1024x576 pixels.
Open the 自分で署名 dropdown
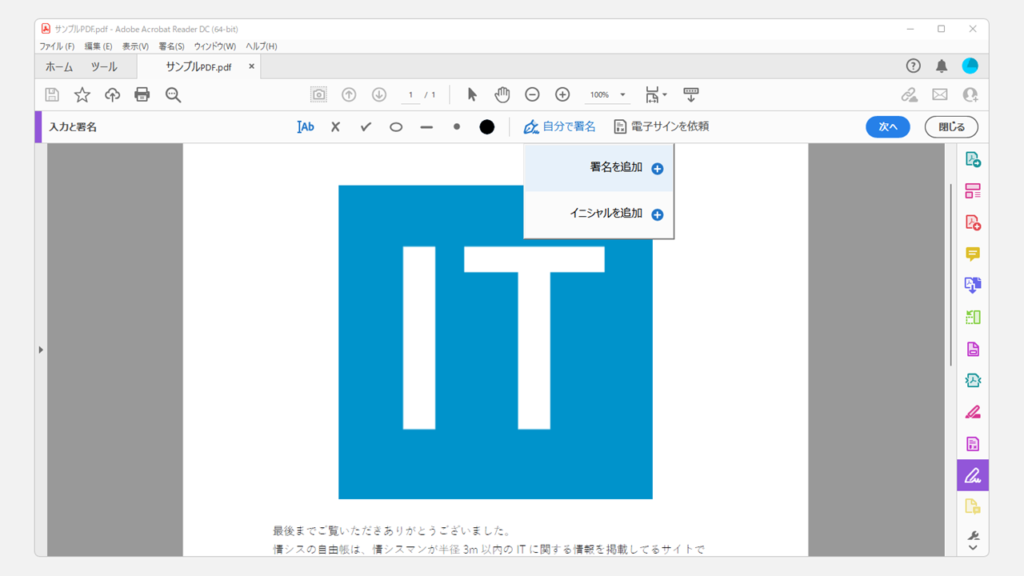point(560,127)
